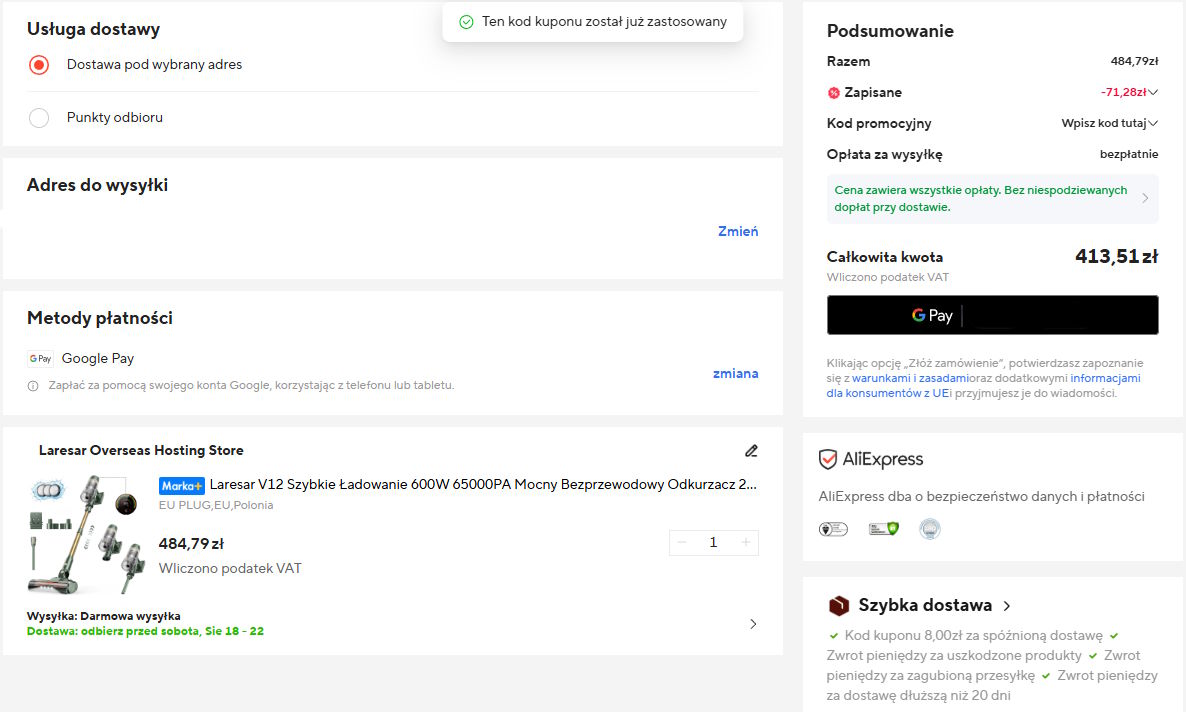The image size is (1186, 712).
Task: Click the 'Wysyłka: Darmowa wysyłka' text
Action: [104, 616]
